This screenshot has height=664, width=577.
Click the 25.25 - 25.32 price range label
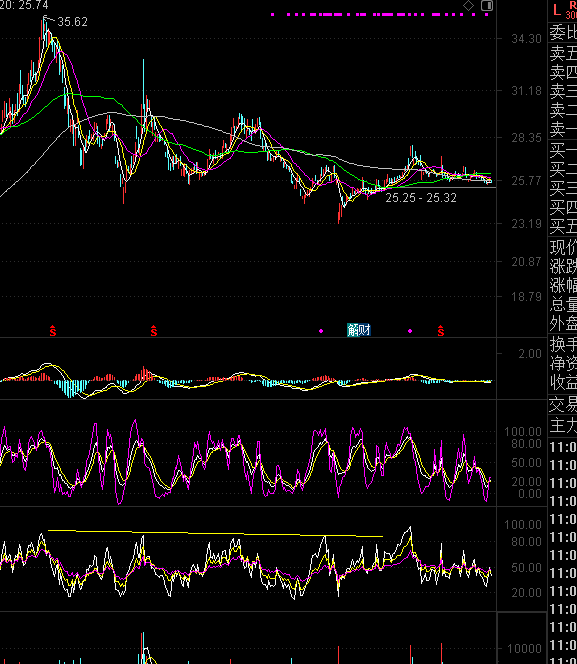click(x=421, y=198)
